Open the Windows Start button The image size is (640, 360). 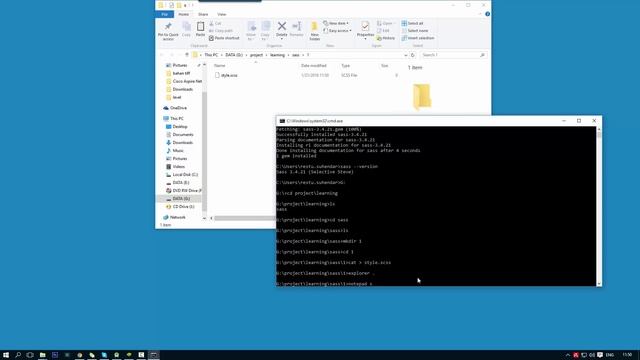click(x=6, y=355)
